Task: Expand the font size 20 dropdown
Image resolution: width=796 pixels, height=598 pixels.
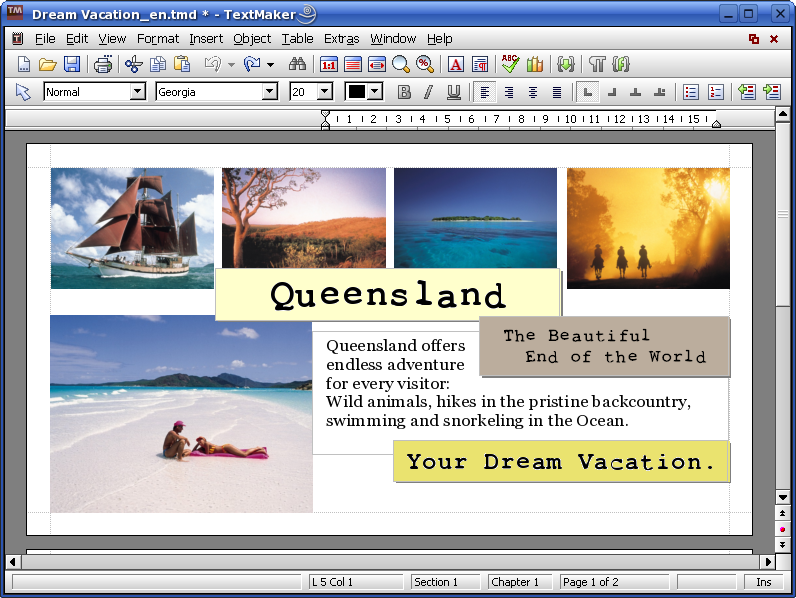Action: [324, 92]
